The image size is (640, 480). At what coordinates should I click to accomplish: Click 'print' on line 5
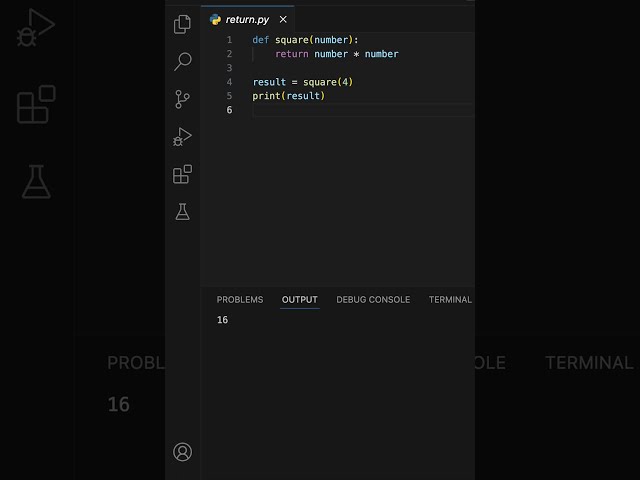pos(266,96)
